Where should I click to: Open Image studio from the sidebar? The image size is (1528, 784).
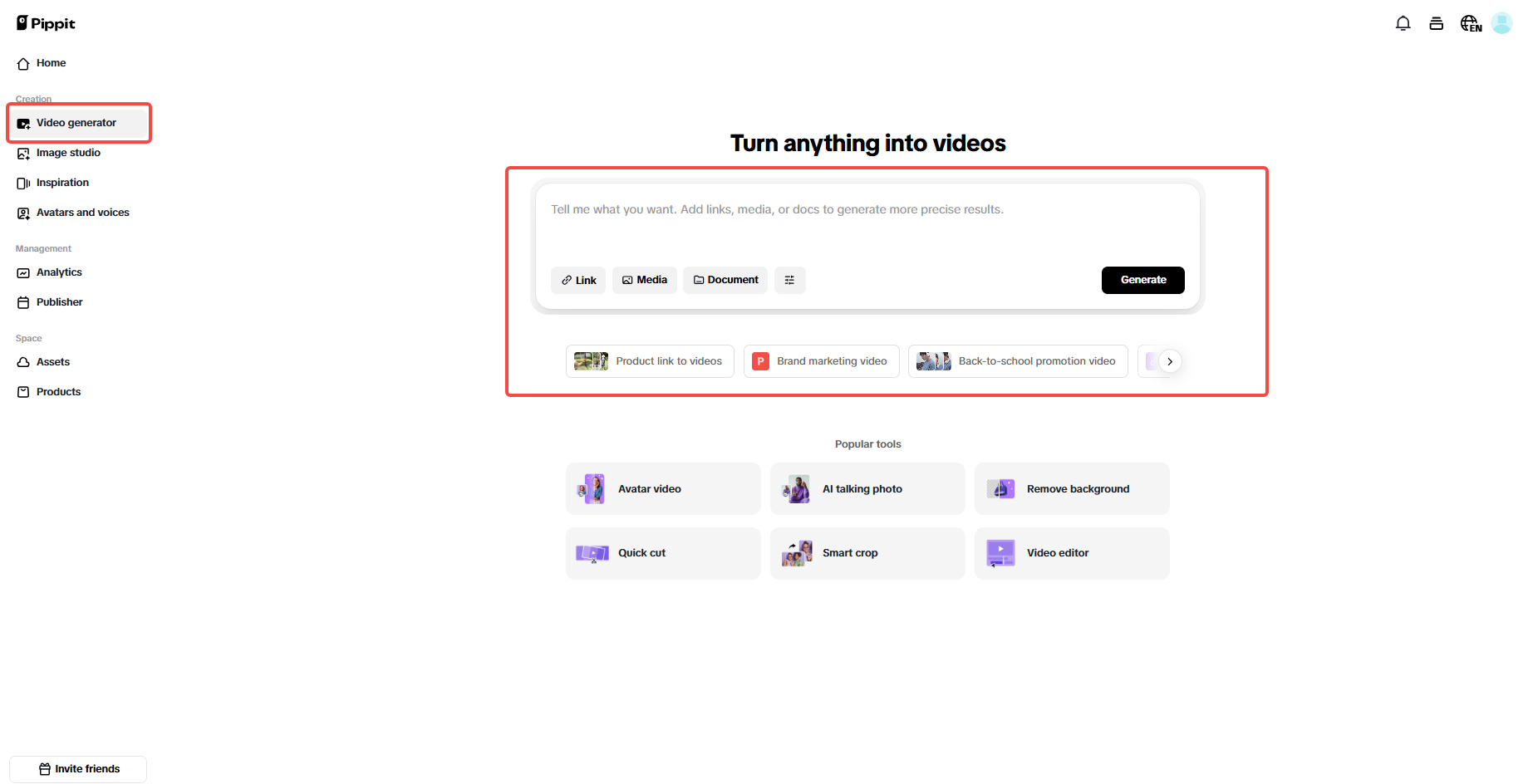68,153
